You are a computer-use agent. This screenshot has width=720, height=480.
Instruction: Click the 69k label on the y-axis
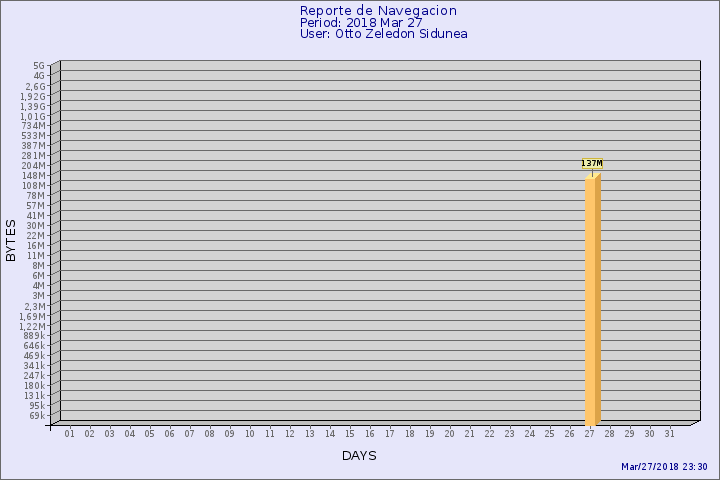36,415
